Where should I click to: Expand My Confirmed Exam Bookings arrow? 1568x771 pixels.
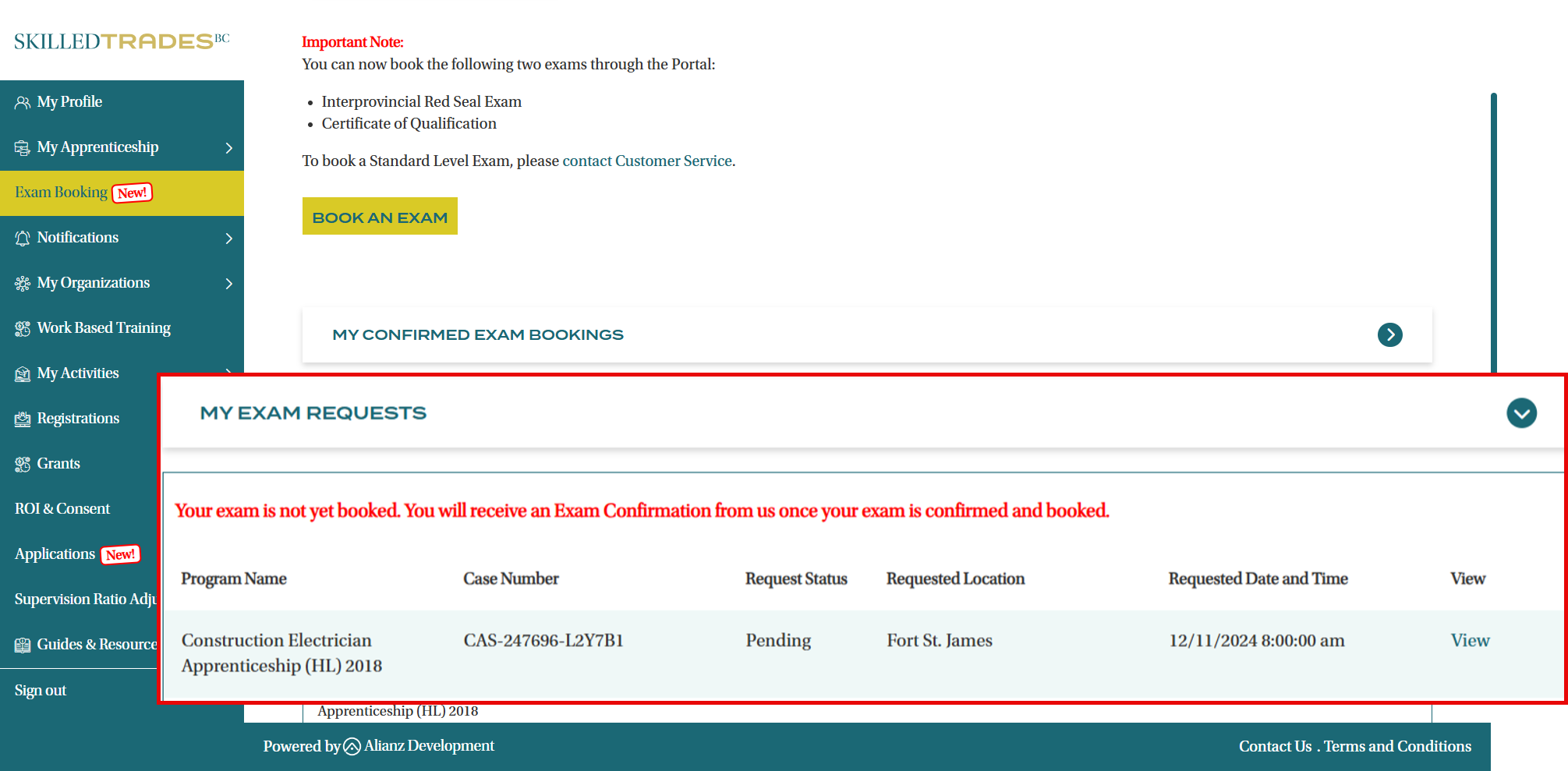coord(1389,334)
